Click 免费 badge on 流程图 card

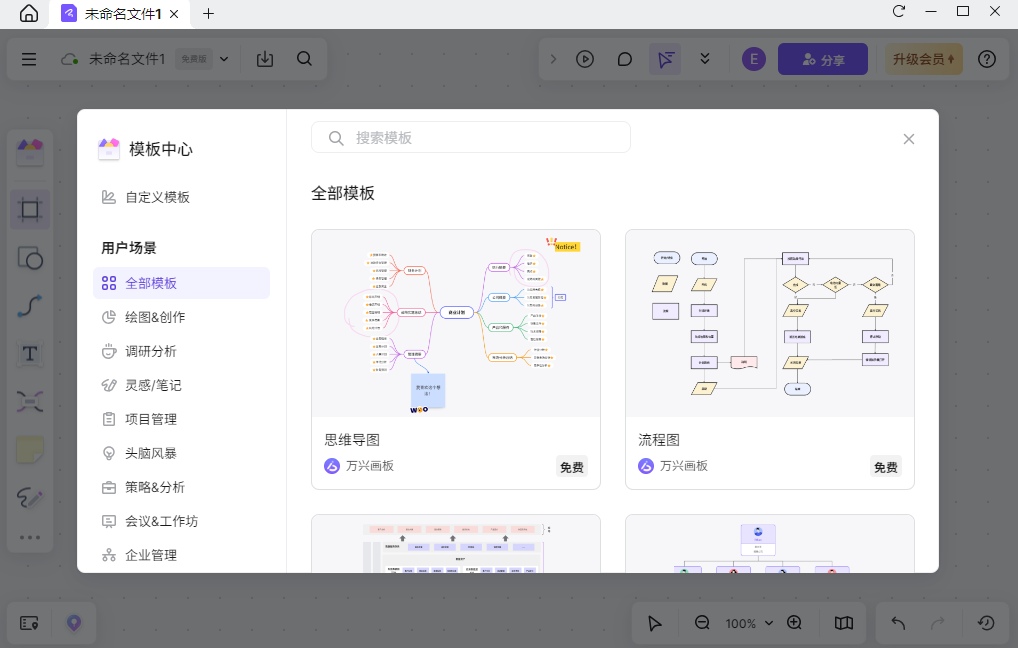point(886,467)
